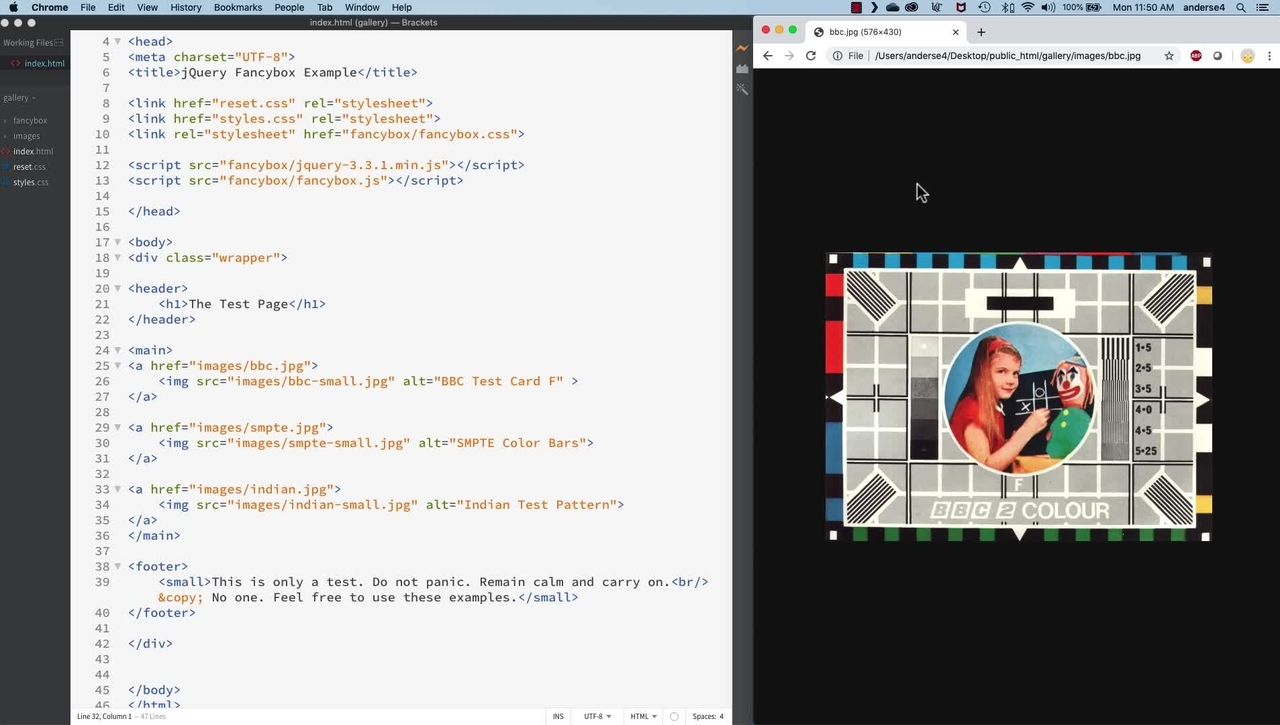Open a new Chrome tab with plus
This screenshot has width=1280, height=725.
(981, 32)
